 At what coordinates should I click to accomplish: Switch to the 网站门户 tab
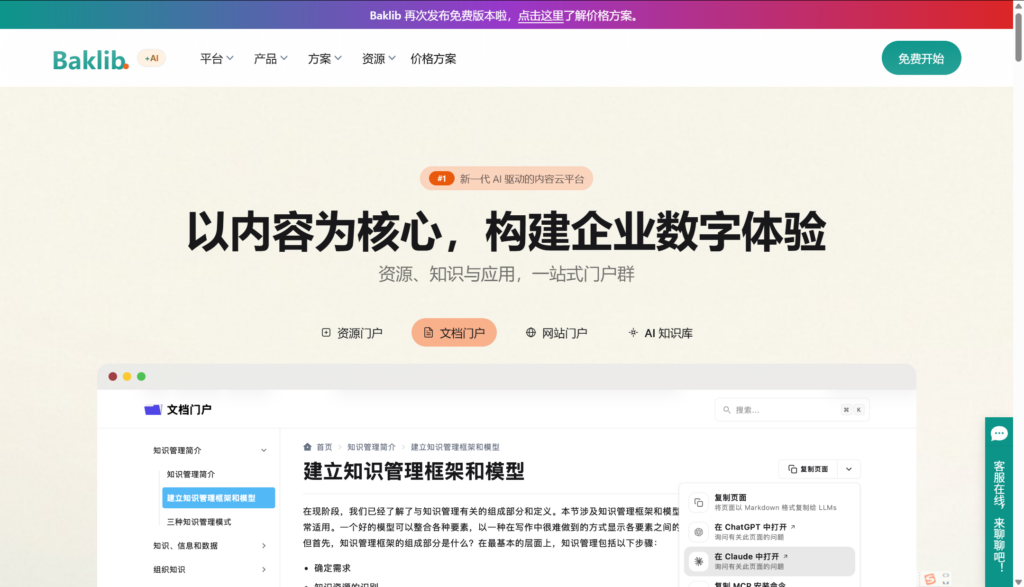click(x=556, y=333)
